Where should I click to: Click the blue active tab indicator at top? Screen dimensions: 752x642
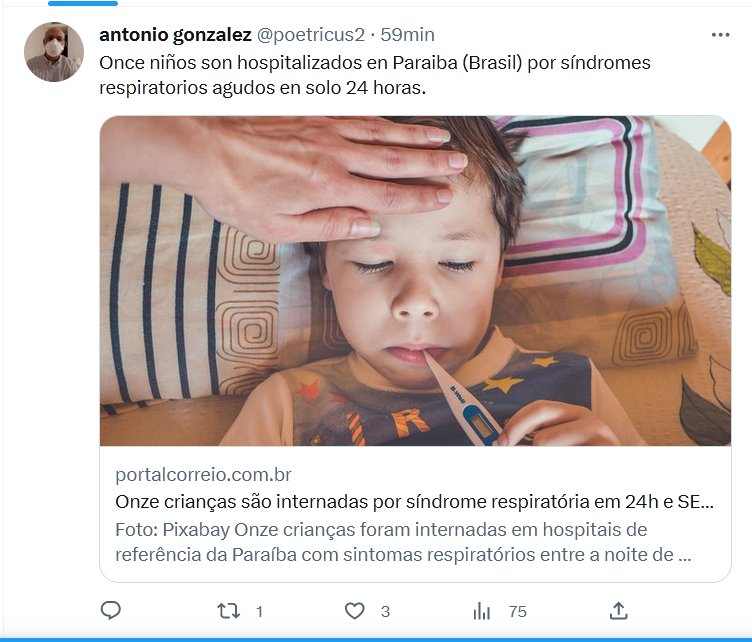(x=83, y=3)
